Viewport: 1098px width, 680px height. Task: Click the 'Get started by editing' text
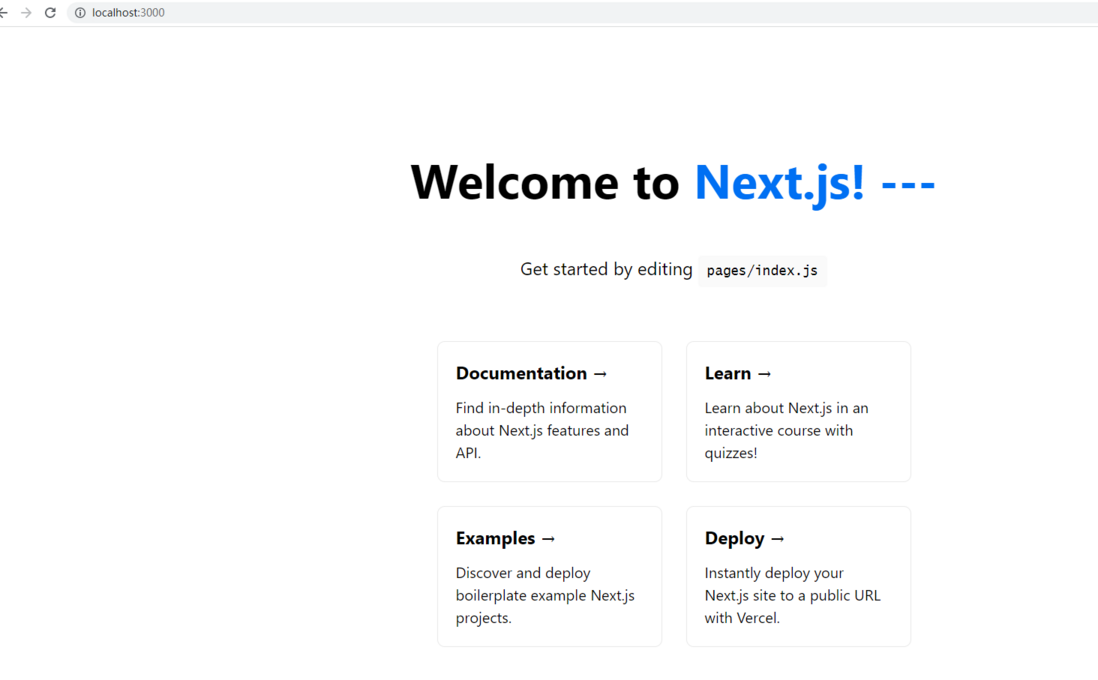click(606, 270)
